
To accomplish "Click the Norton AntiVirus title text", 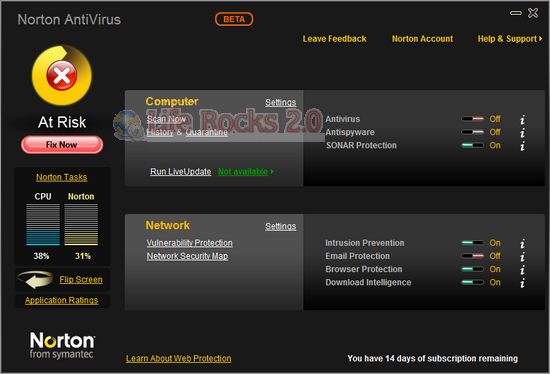I will (69, 20).
